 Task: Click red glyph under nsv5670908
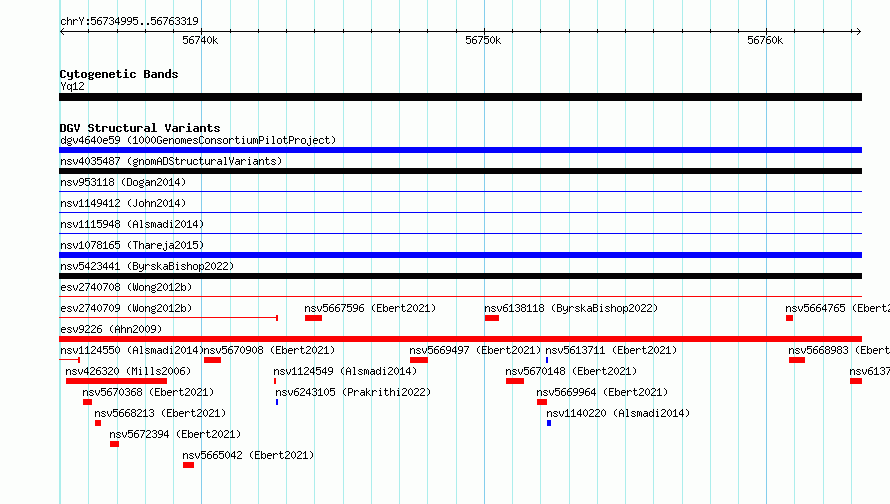pyautogui.click(x=212, y=360)
